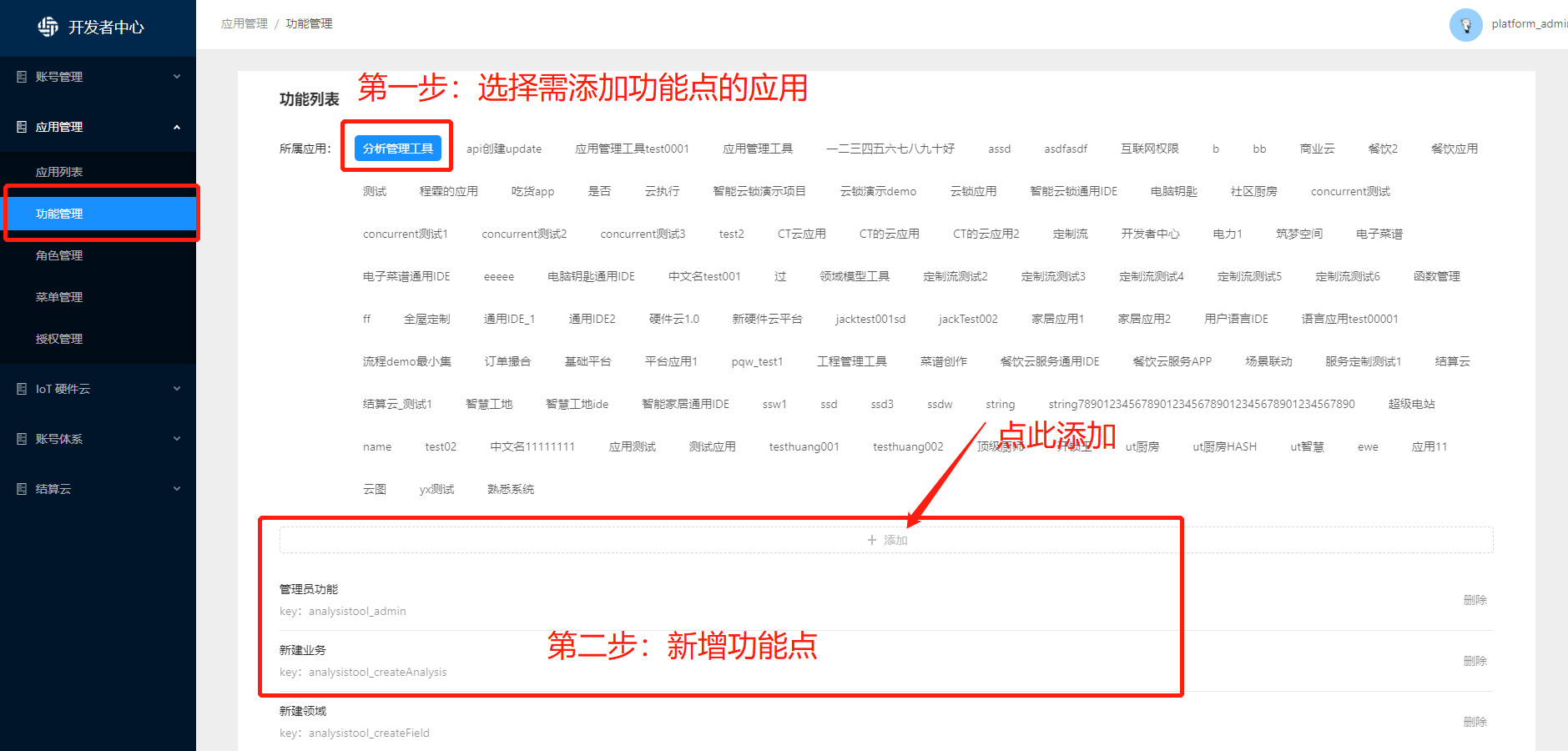Select the 吃货app application tag
Screen dimensions: 1568x751
point(533,191)
